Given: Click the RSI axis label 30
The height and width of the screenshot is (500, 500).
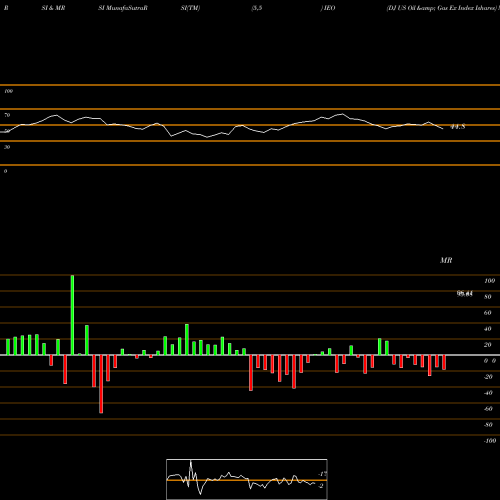Looking at the screenshot, I should click(x=7, y=147).
